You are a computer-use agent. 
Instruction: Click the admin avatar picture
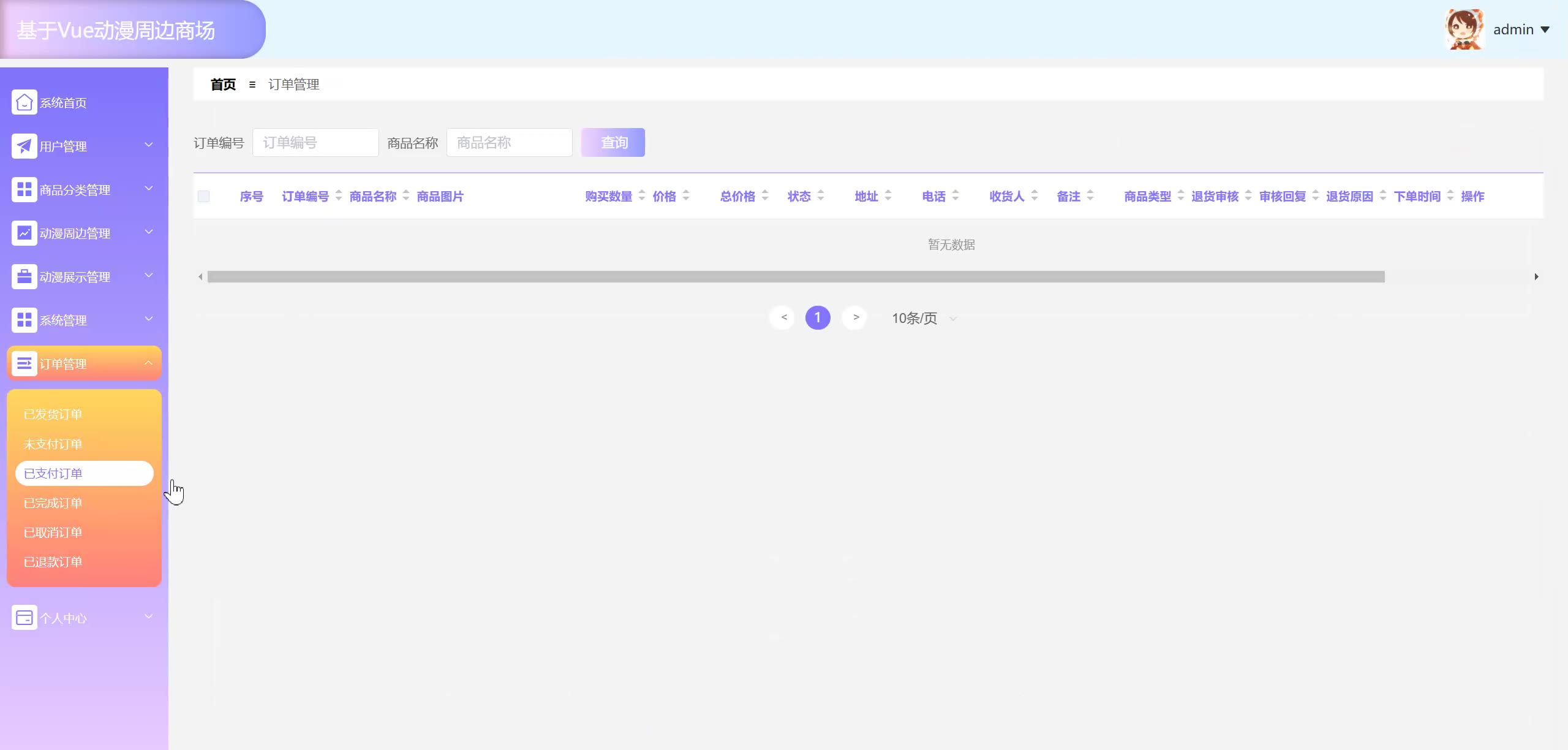(1464, 29)
